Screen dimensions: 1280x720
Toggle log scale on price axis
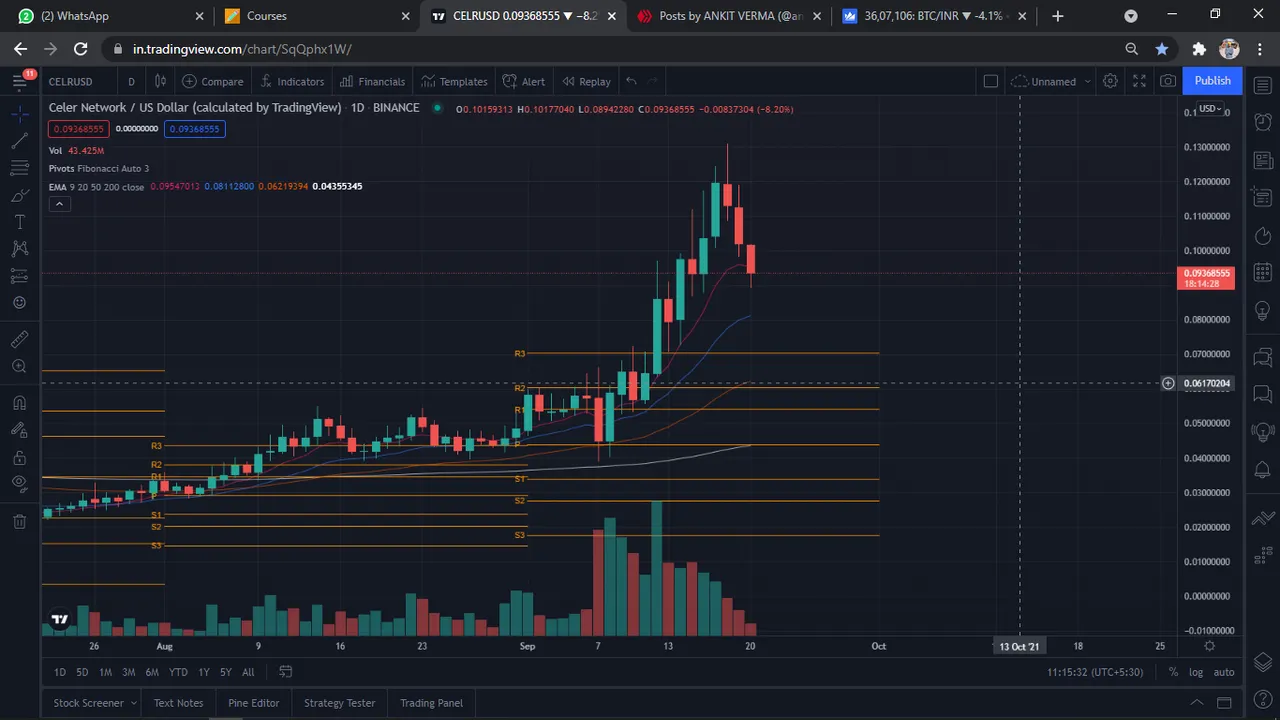pyautogui.click(x=1194, y=672)
